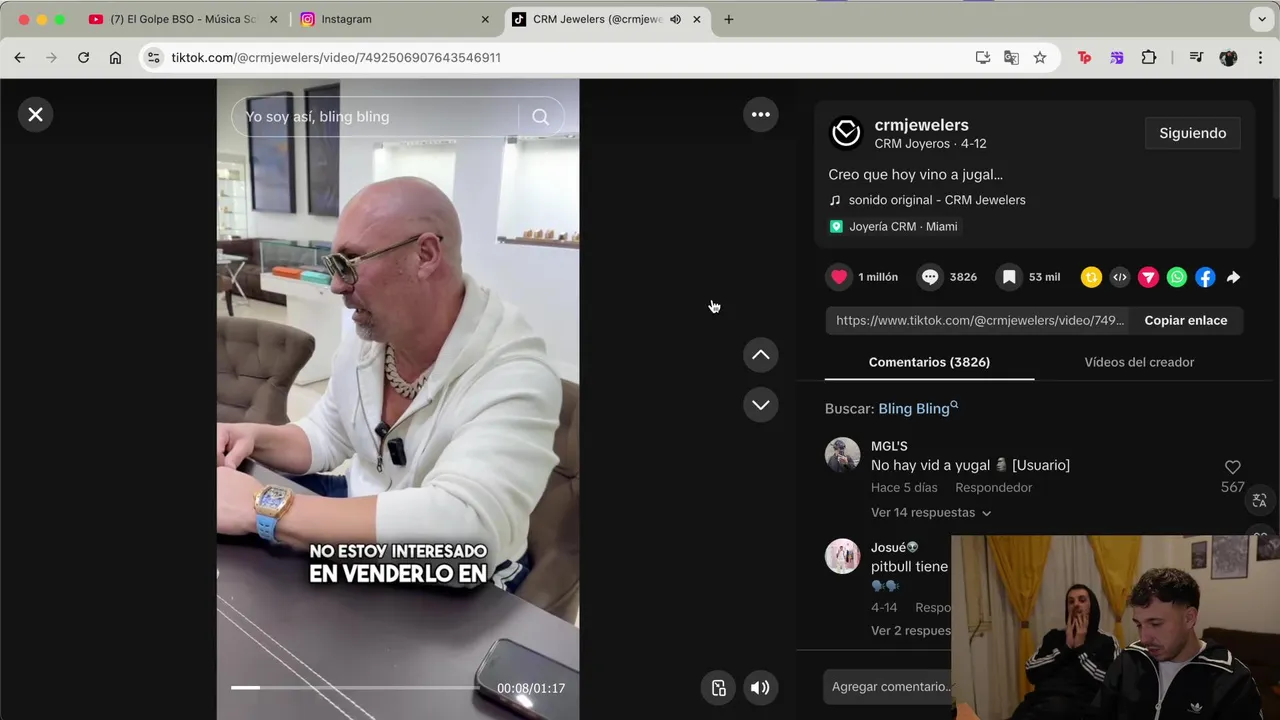Open Chrome three-dot menu

point(1260,58)
